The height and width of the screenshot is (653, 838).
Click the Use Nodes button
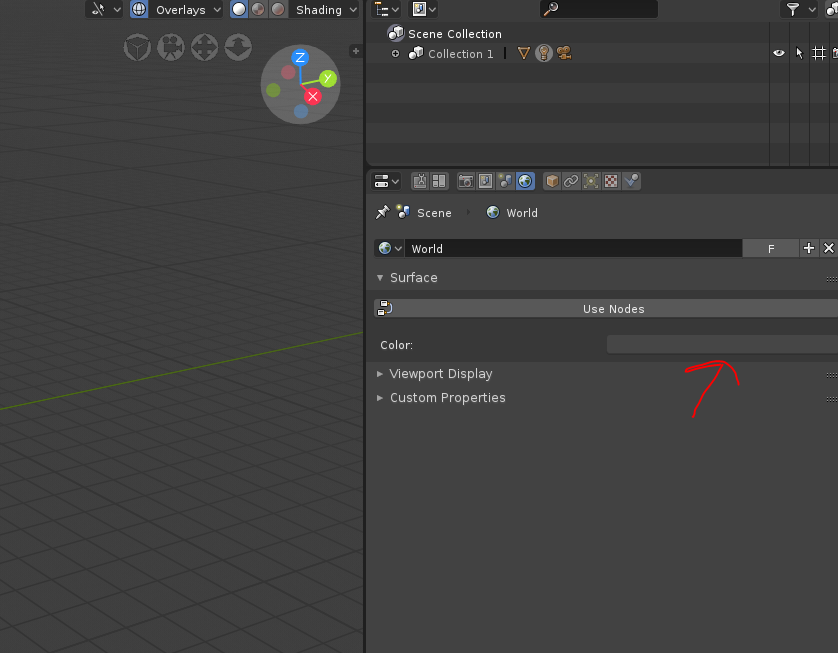coord(606,309)
